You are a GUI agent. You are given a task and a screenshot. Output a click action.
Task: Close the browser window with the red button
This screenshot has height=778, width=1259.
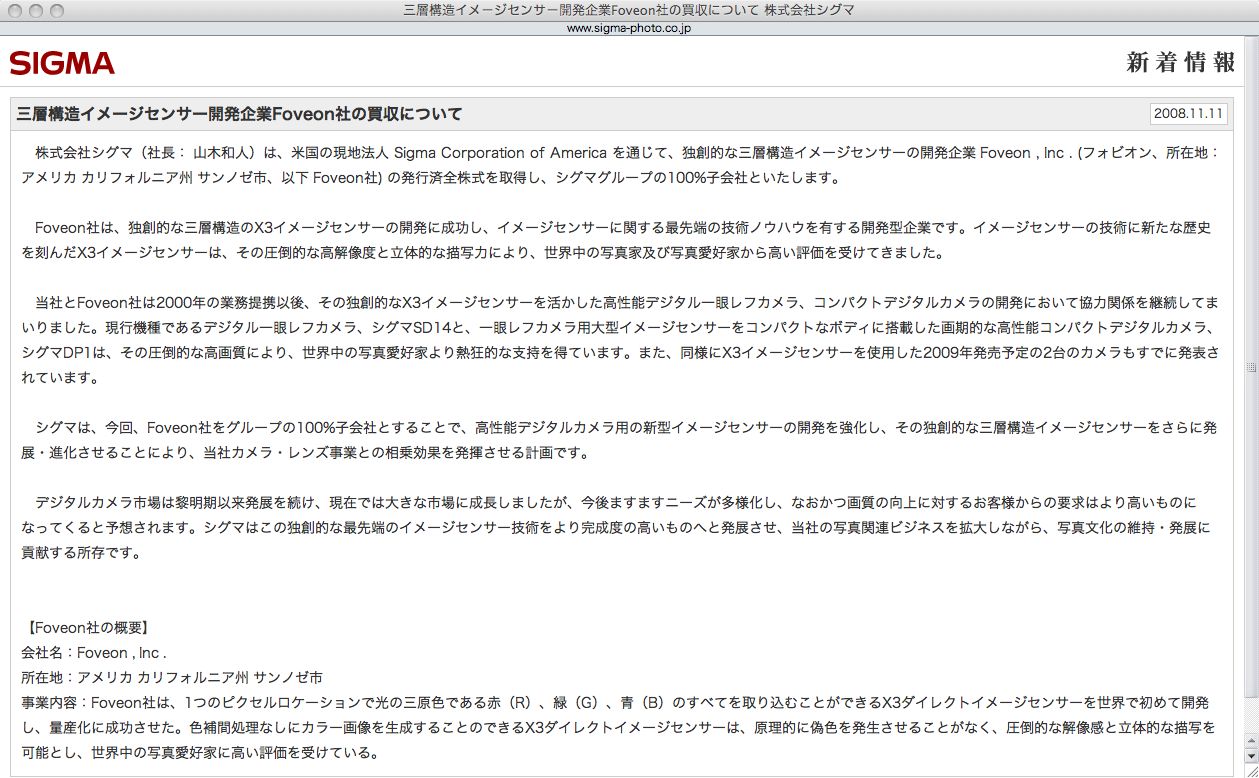(14, 10)
